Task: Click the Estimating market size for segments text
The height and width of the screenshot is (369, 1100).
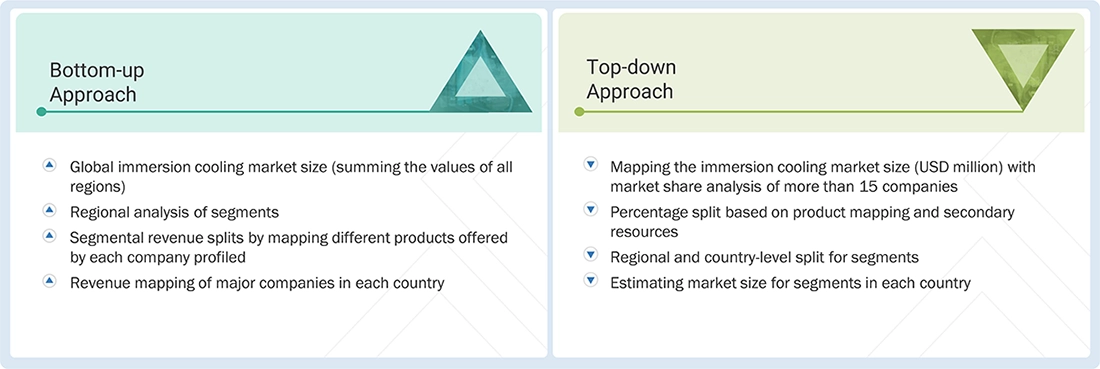Action: [791, 283]
